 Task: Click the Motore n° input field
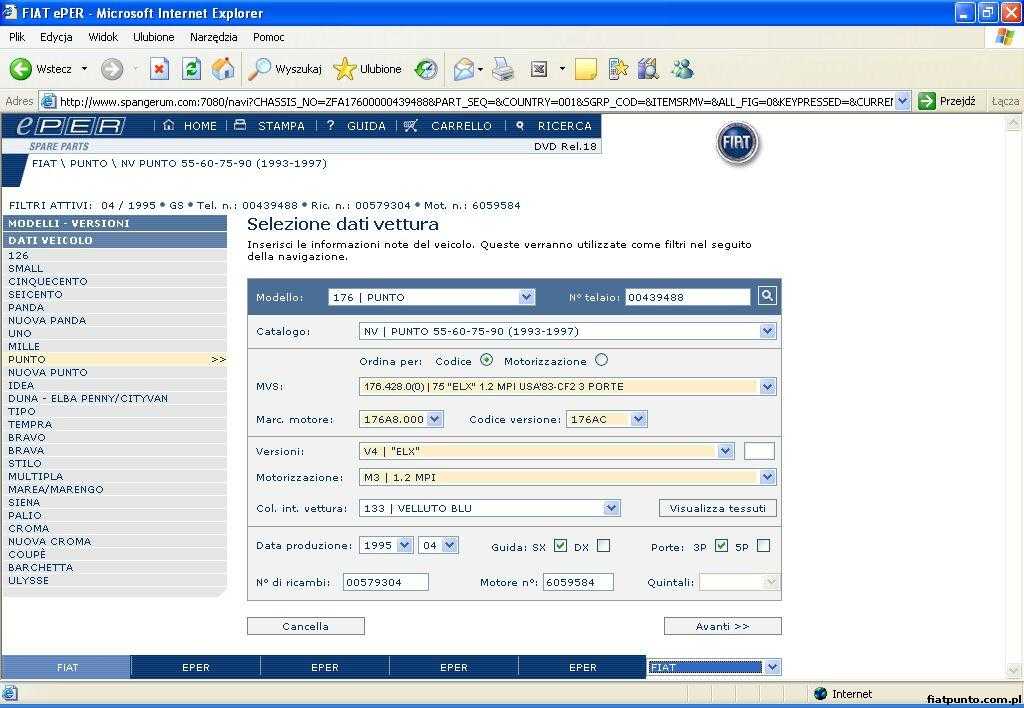tap(578, 582)
